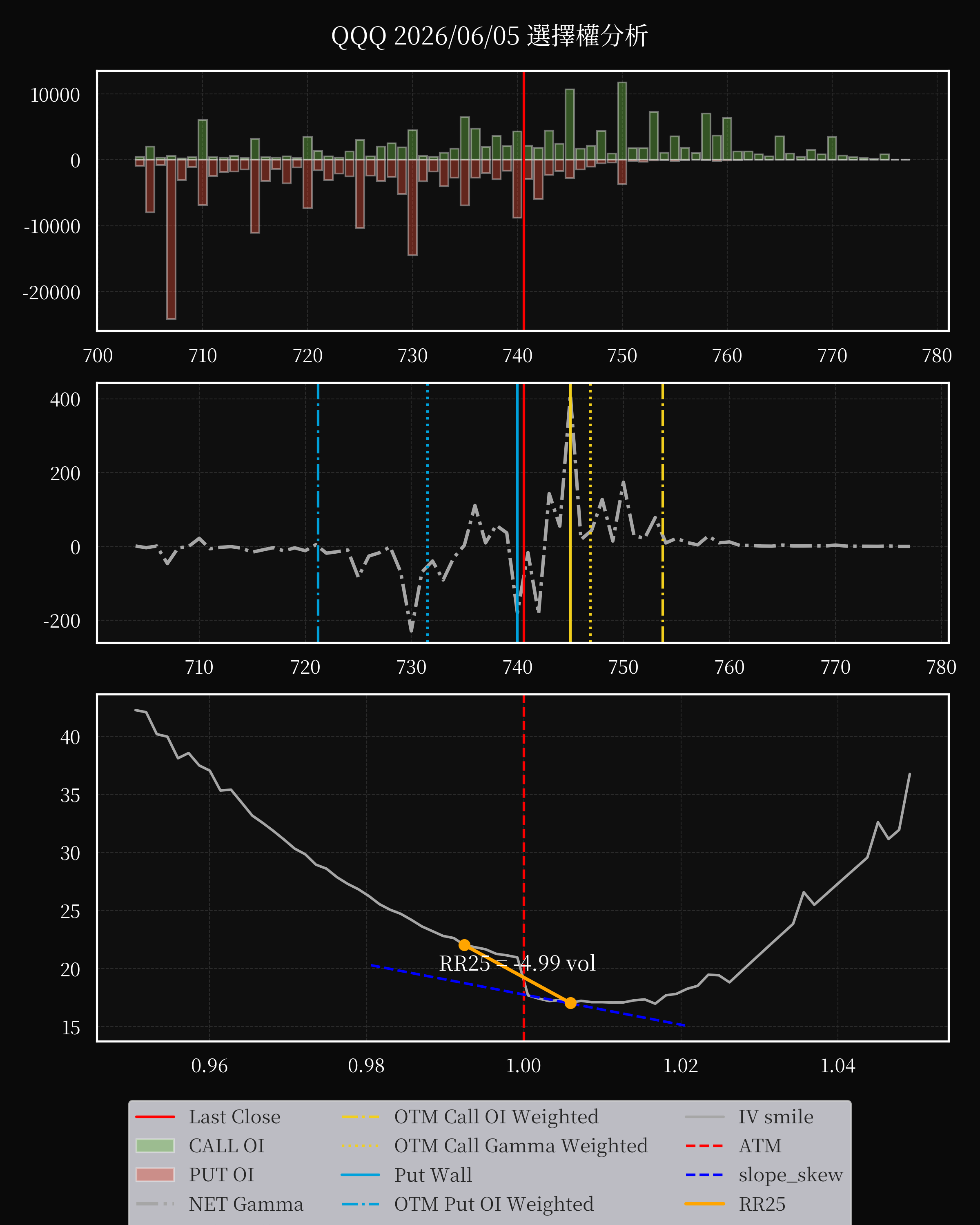Click the cyan Put Wall legend line sample
The width and height of the screenshot is (980, 1225).
[x=360, y=1175]
